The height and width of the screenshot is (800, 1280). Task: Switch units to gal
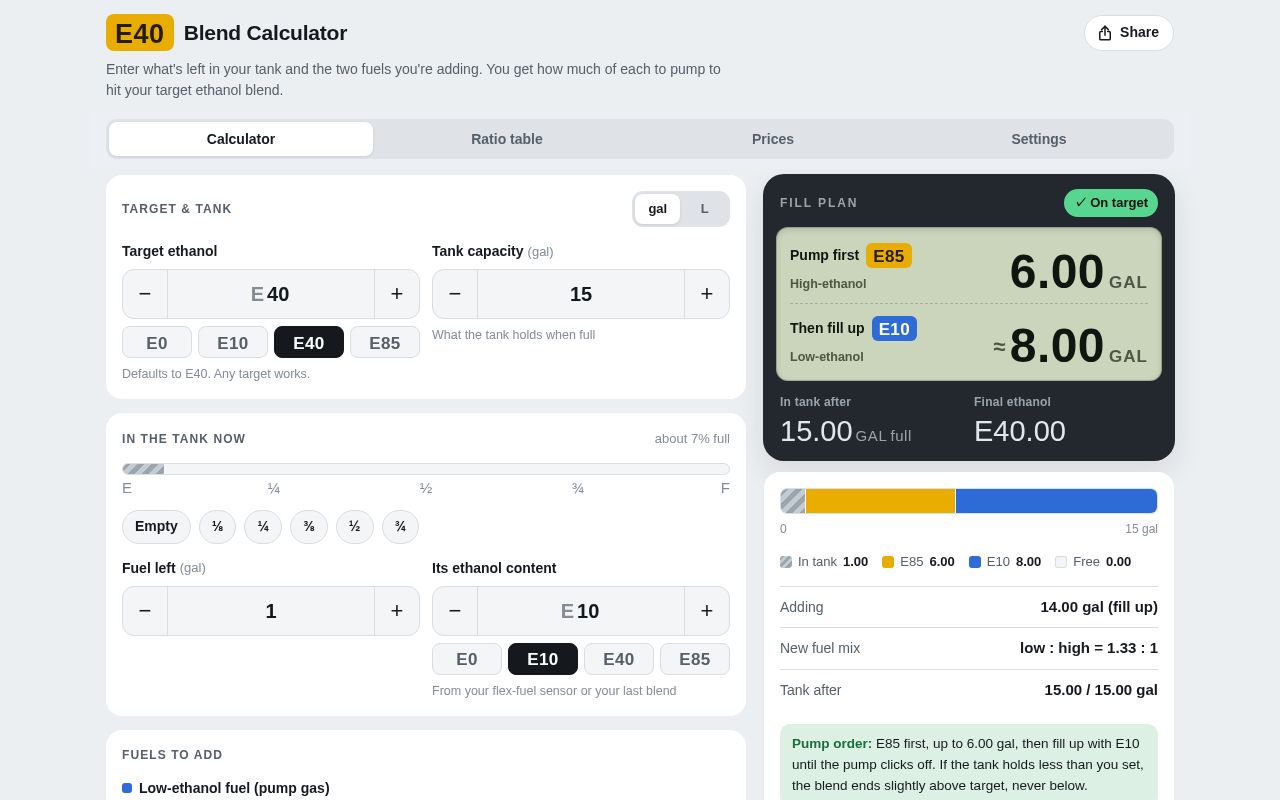tap(657, 209)
